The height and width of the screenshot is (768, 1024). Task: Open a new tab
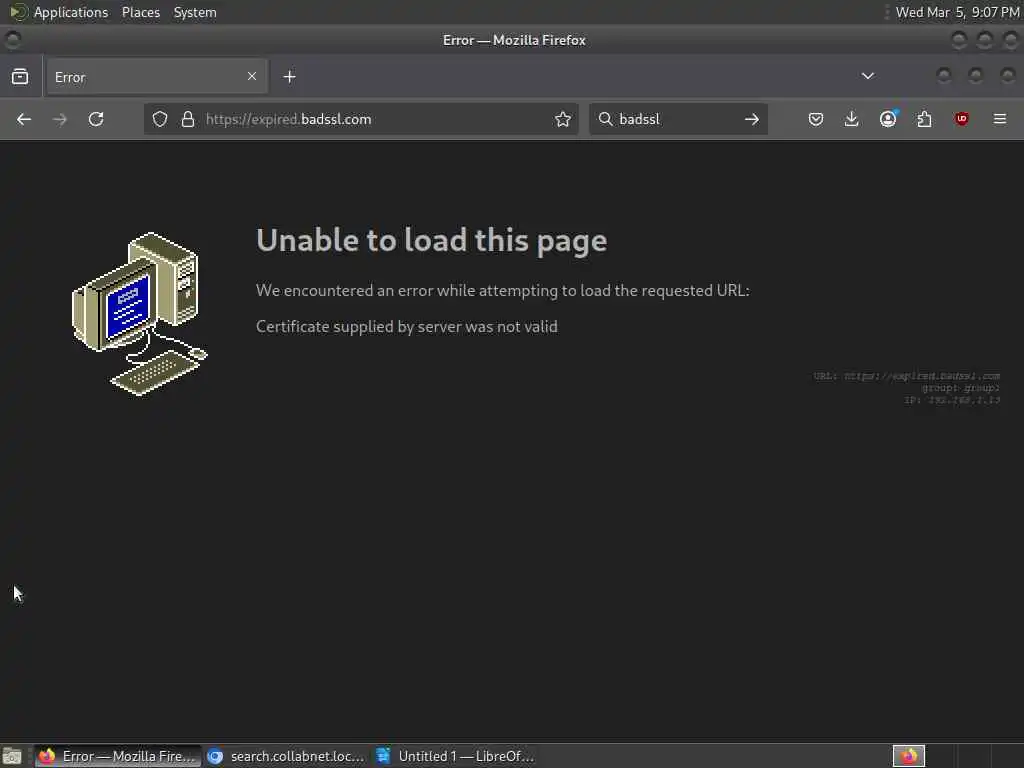(289, 77)
